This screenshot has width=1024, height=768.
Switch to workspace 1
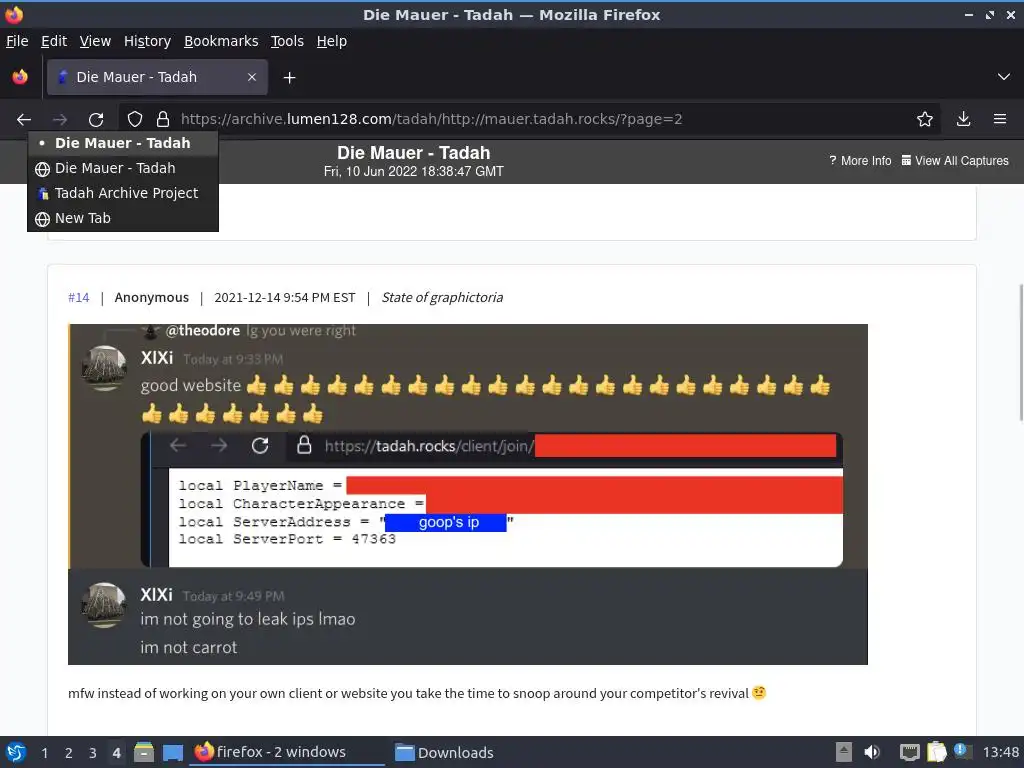[x=44, y=753]
